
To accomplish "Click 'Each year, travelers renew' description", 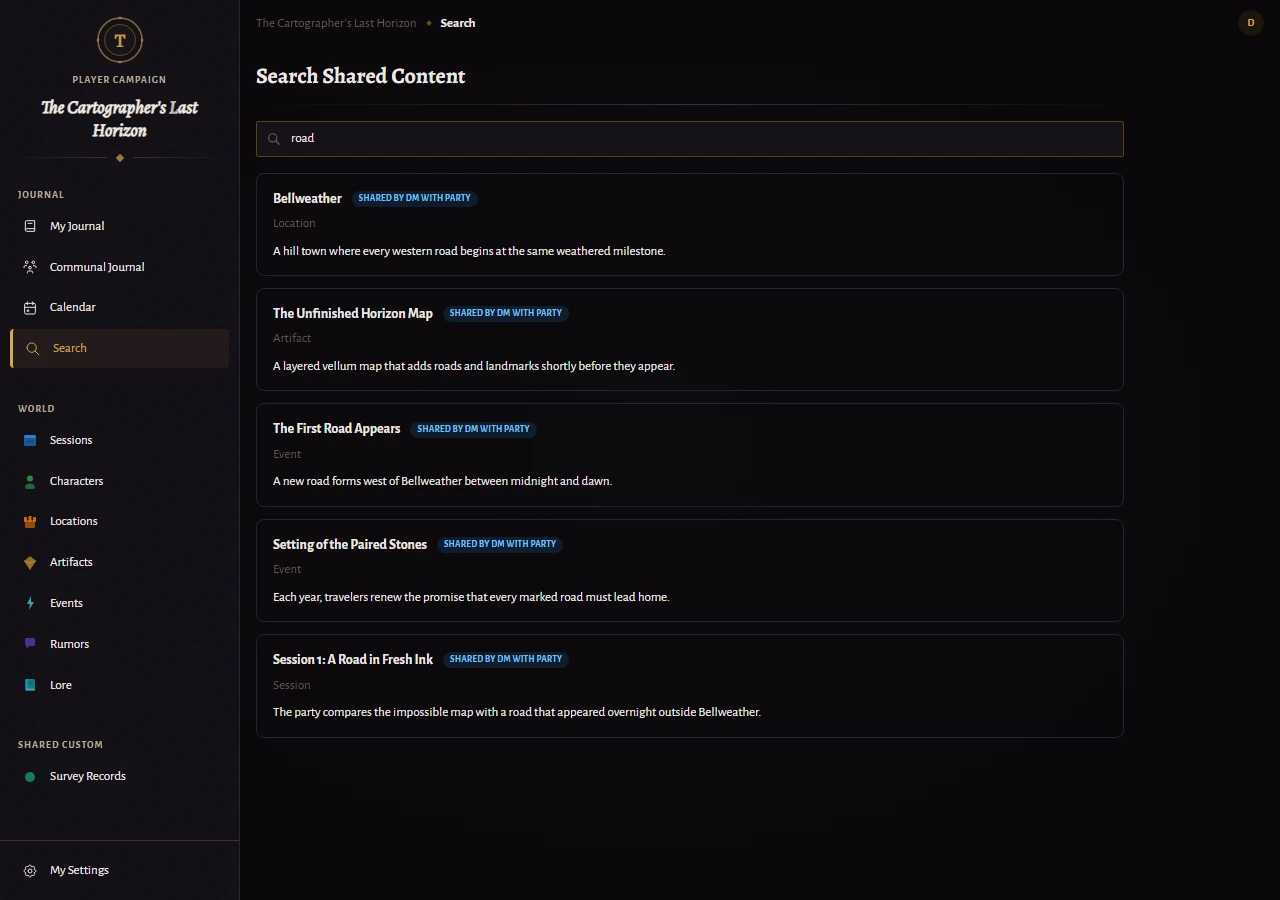I will tap(471, 597).
